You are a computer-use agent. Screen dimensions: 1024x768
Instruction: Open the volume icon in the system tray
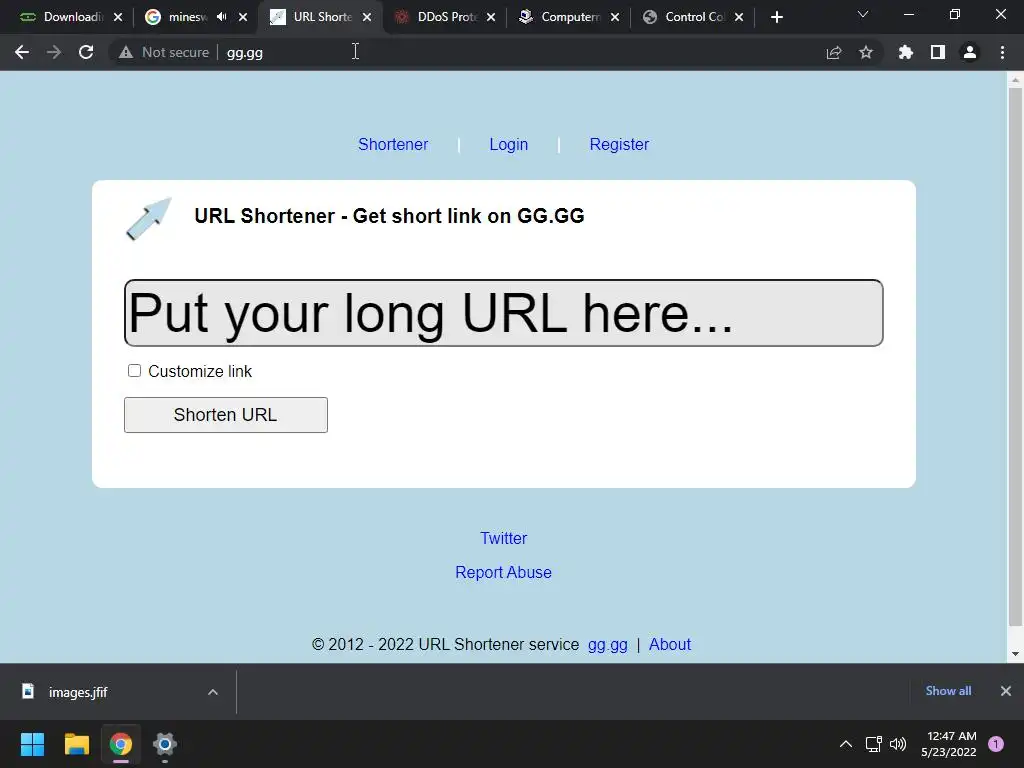tap(899, 744)
